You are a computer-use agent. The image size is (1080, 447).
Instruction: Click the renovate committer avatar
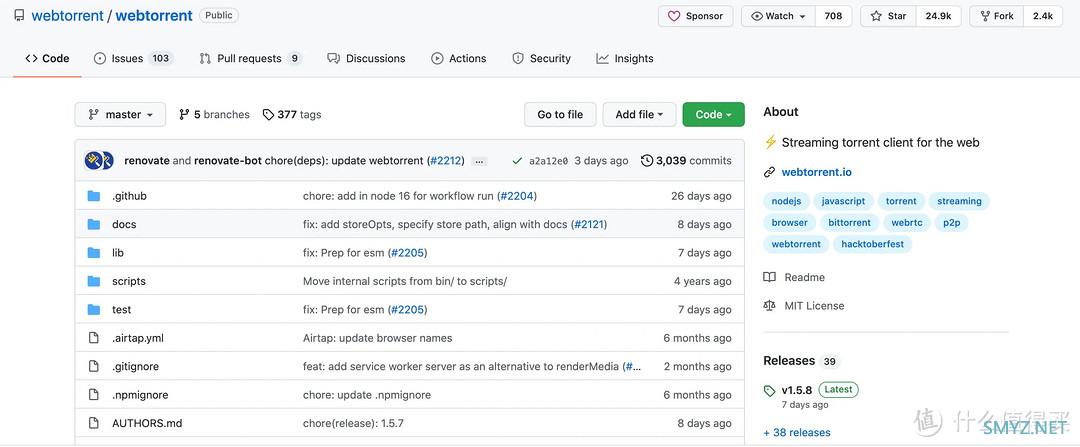(94, 160)
